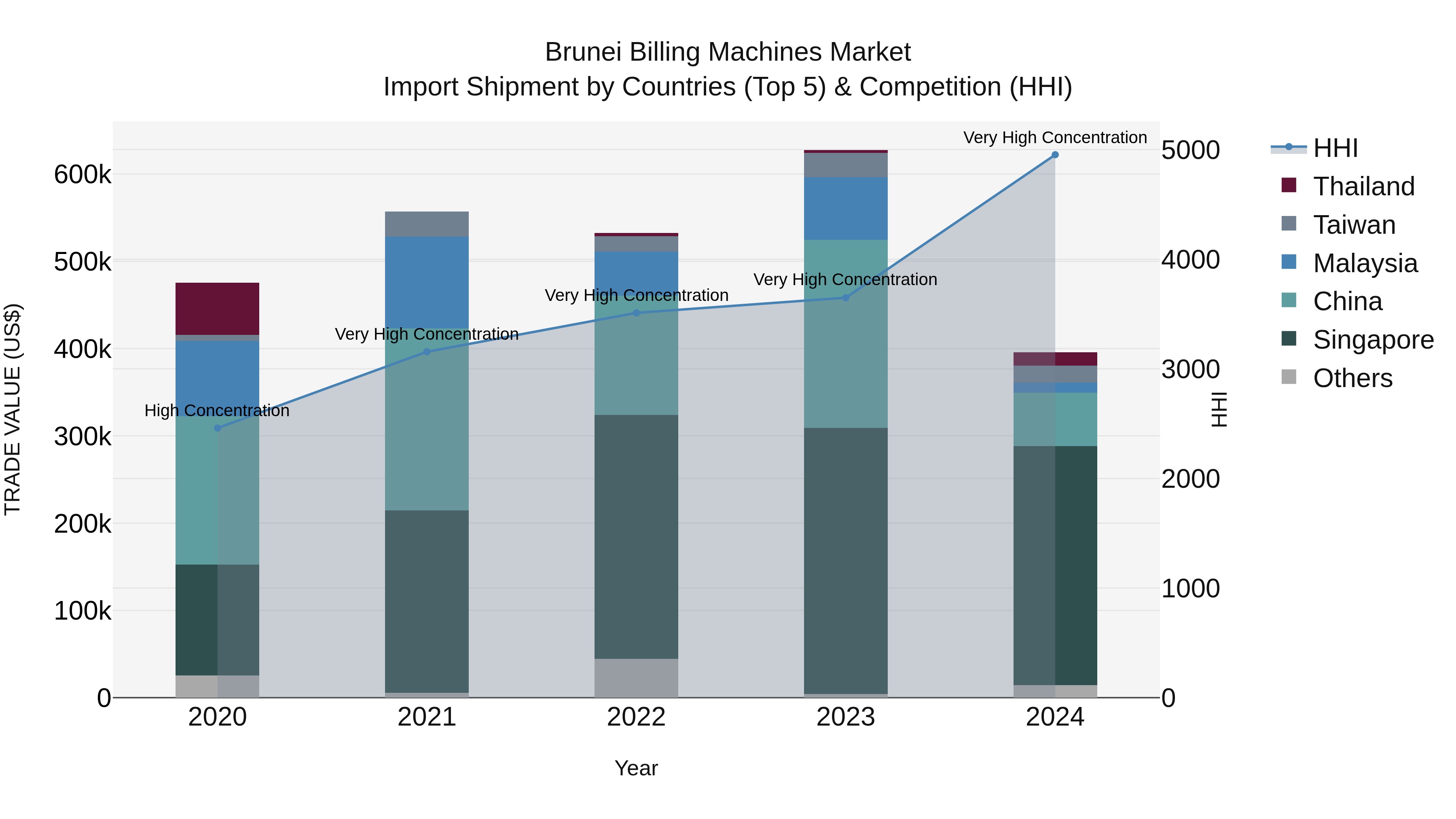Click 'Very High Concentration' label above 2024
The width and height of the screenshot is (1456, 819).
pyautogui.click(x=1055, y=138)
